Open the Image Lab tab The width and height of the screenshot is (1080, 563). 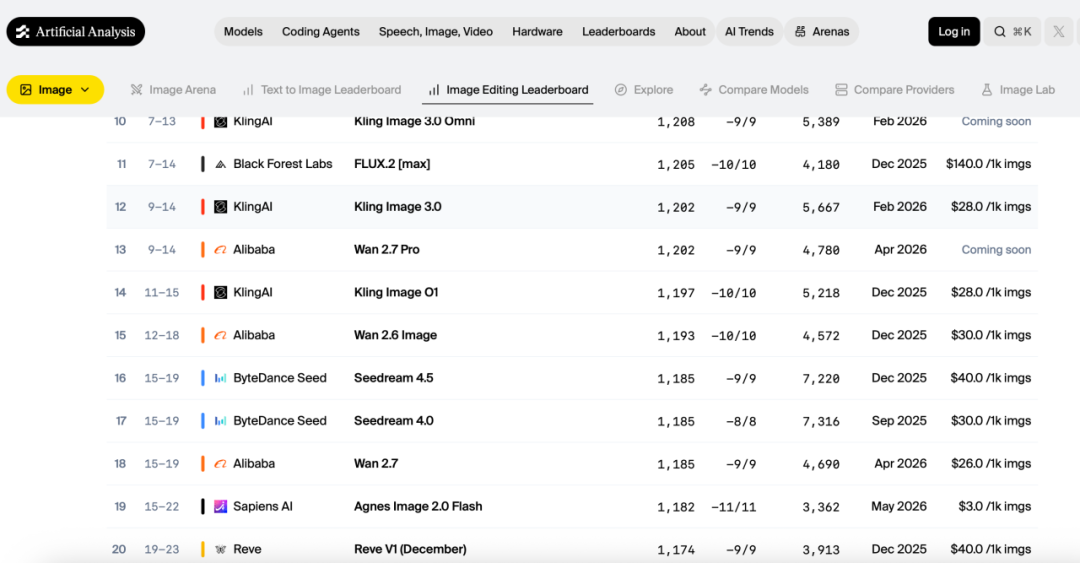[1018, 90]
